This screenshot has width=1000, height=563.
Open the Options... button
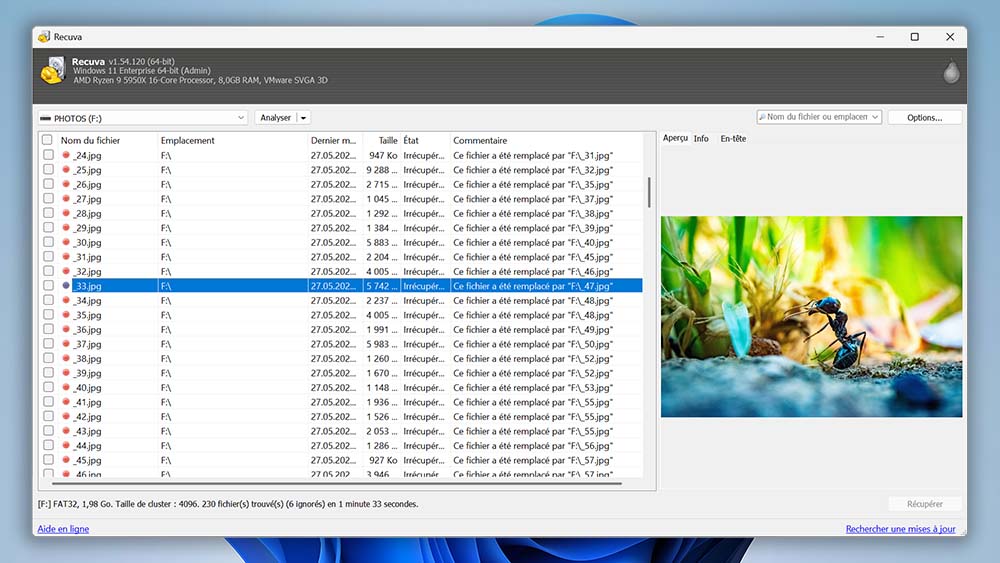(x=924, y=117)
